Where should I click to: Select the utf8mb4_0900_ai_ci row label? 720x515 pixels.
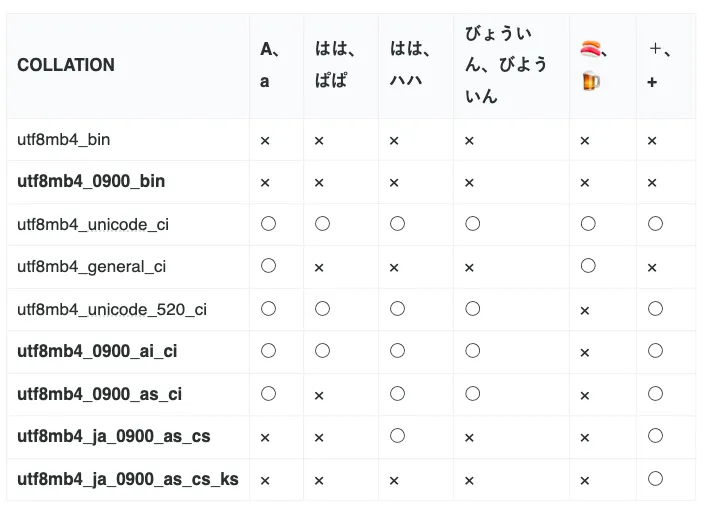coord(97,352)
